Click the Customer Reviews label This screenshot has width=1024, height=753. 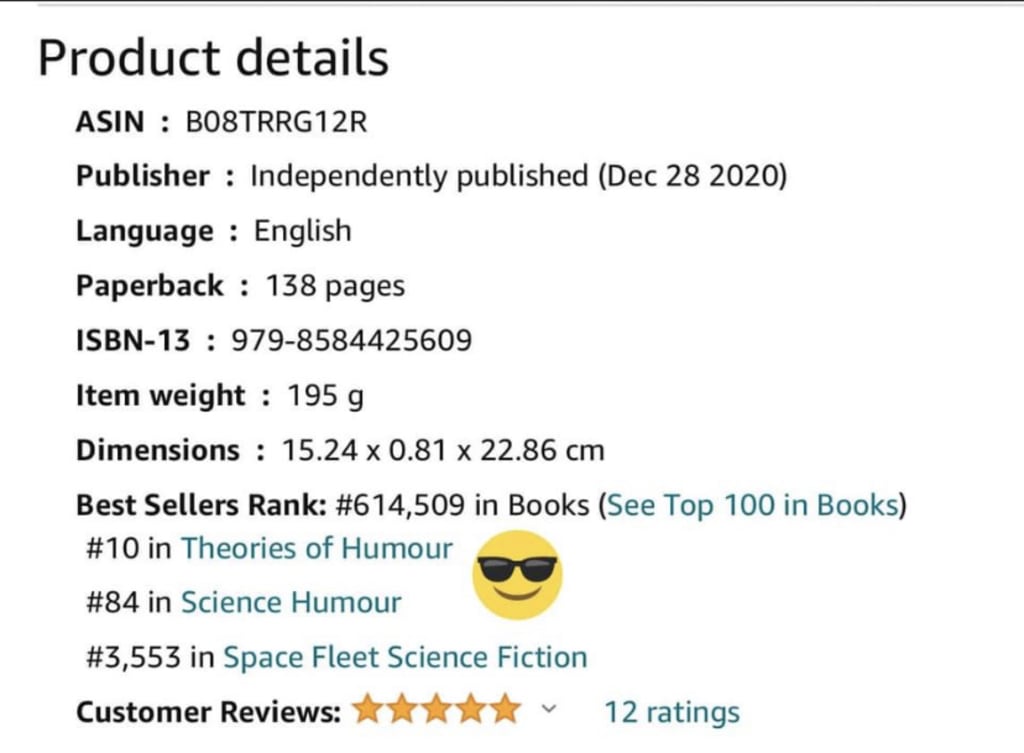[208, 712]
